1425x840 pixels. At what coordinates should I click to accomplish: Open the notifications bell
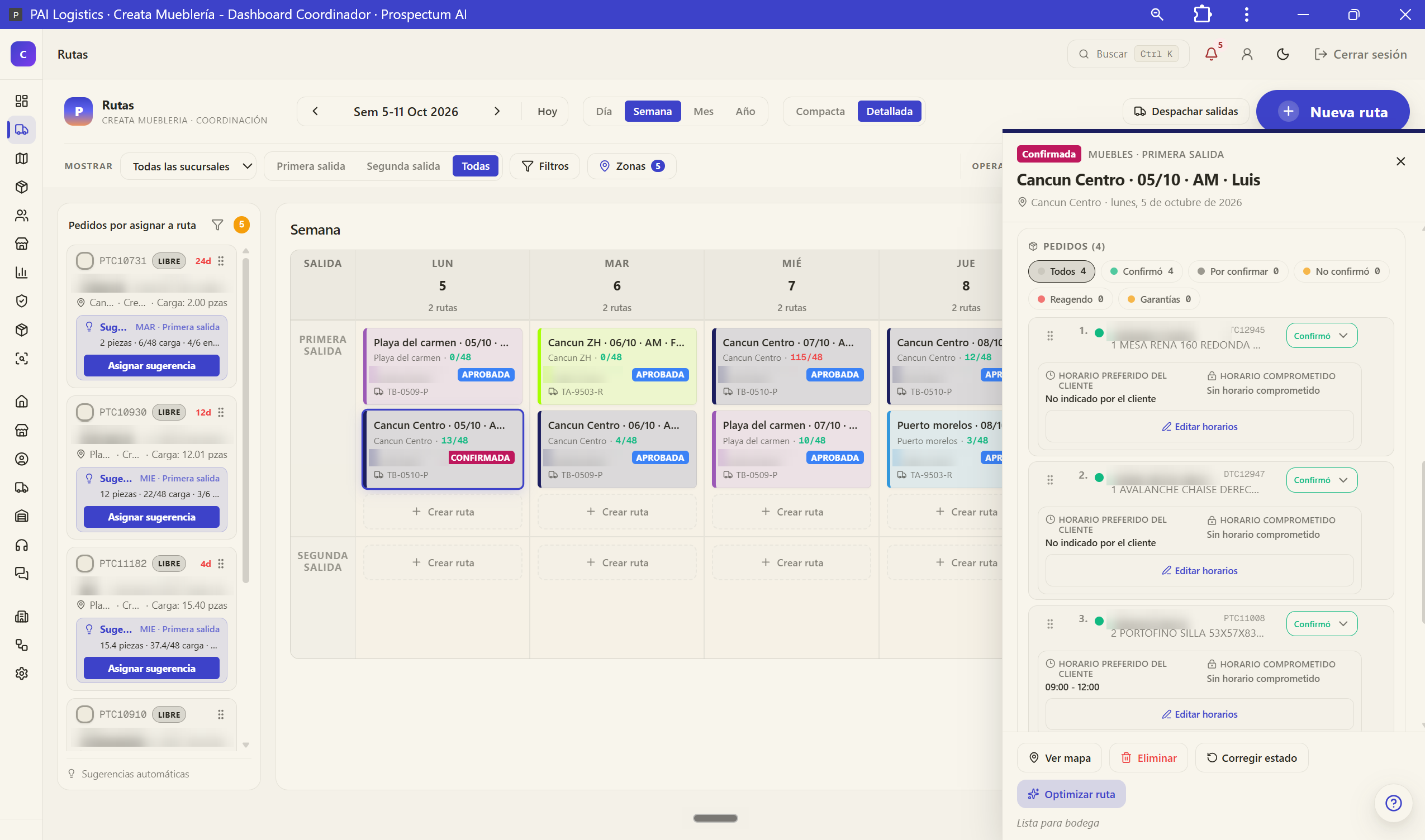[1211, 54]
